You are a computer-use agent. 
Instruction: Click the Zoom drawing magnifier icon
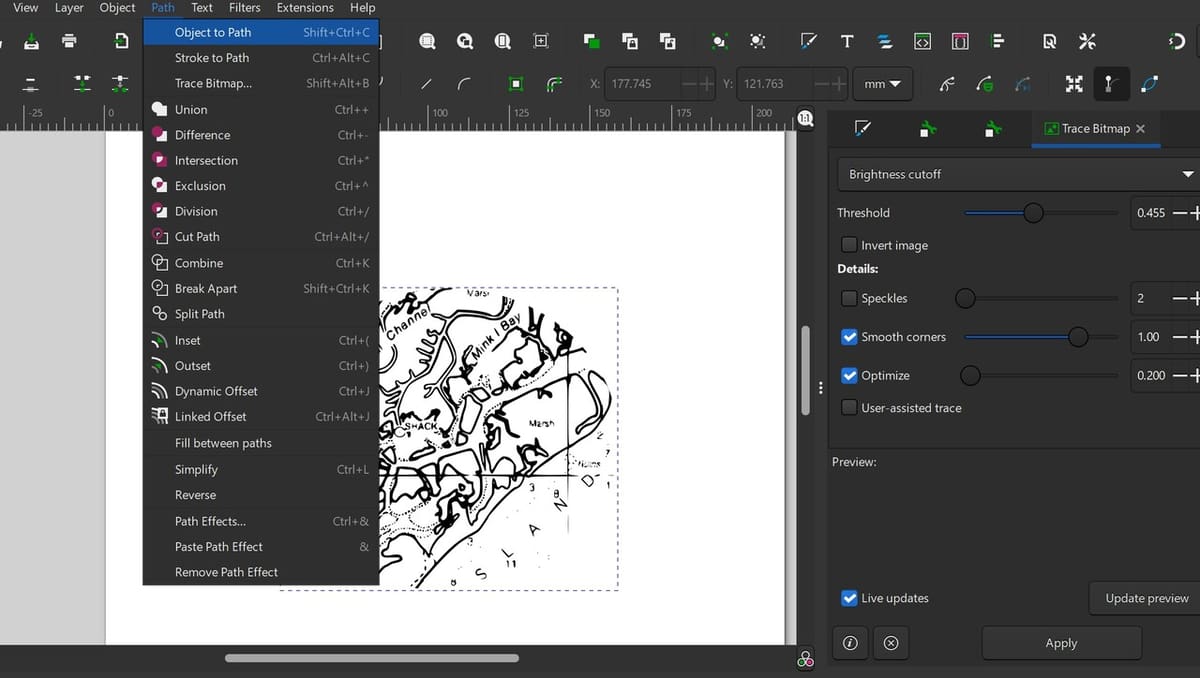pos(465,41)
